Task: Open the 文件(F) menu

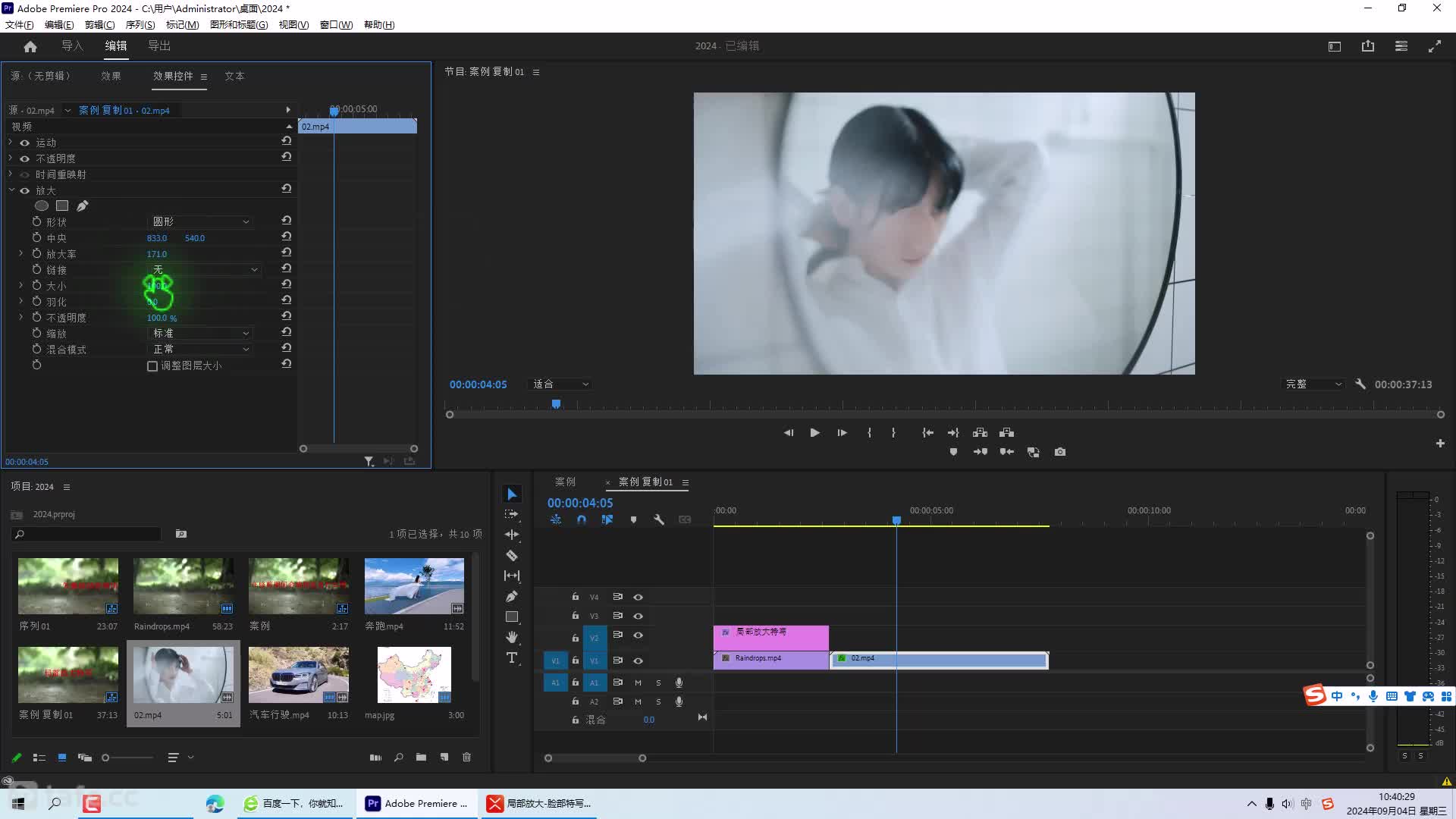Action: tap(20, 24)
